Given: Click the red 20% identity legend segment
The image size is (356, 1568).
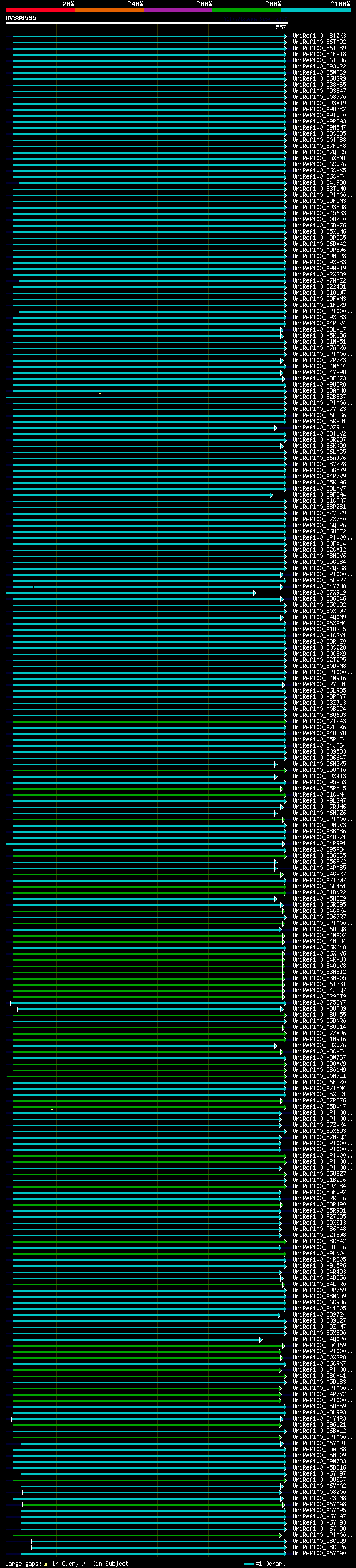Looking at the screenshot, I should (x=39, y=10).
